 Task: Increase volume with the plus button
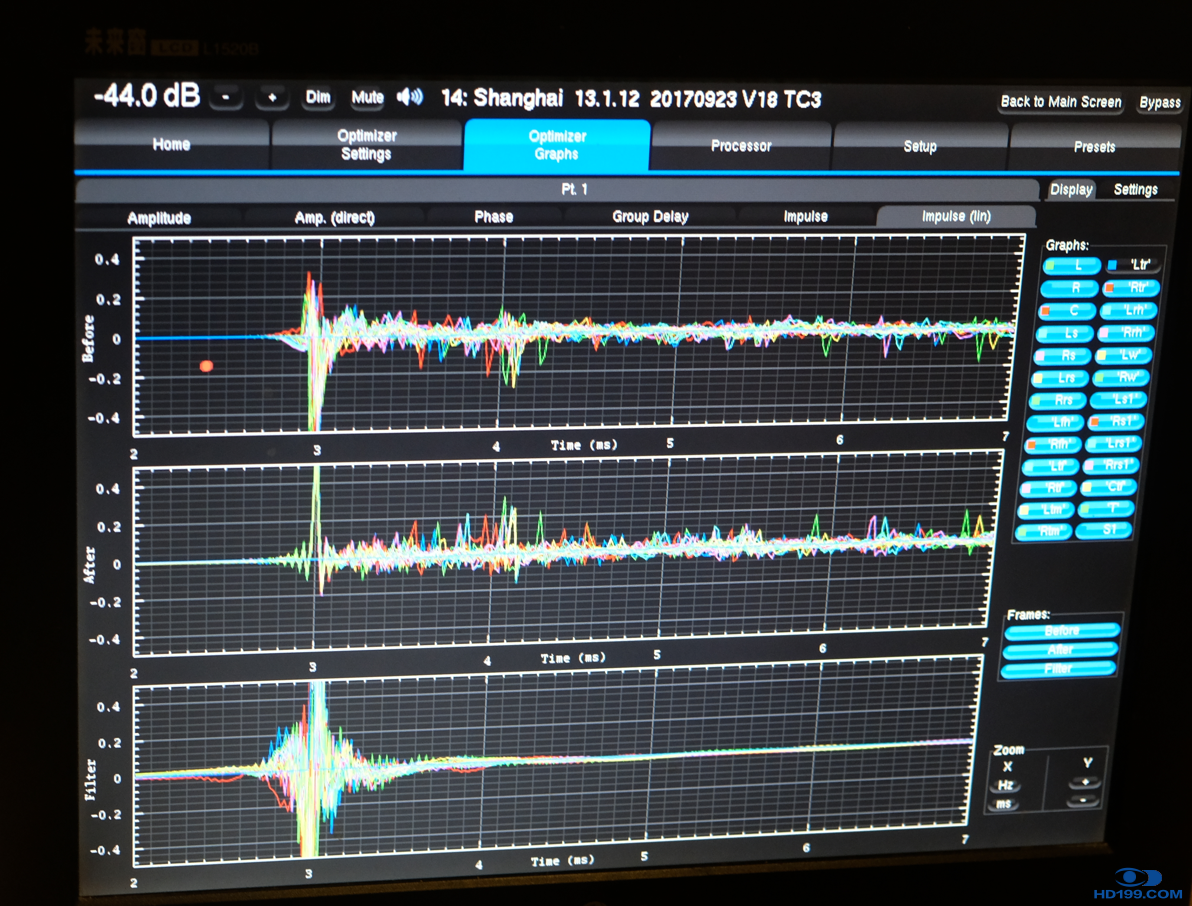[271, 97]
